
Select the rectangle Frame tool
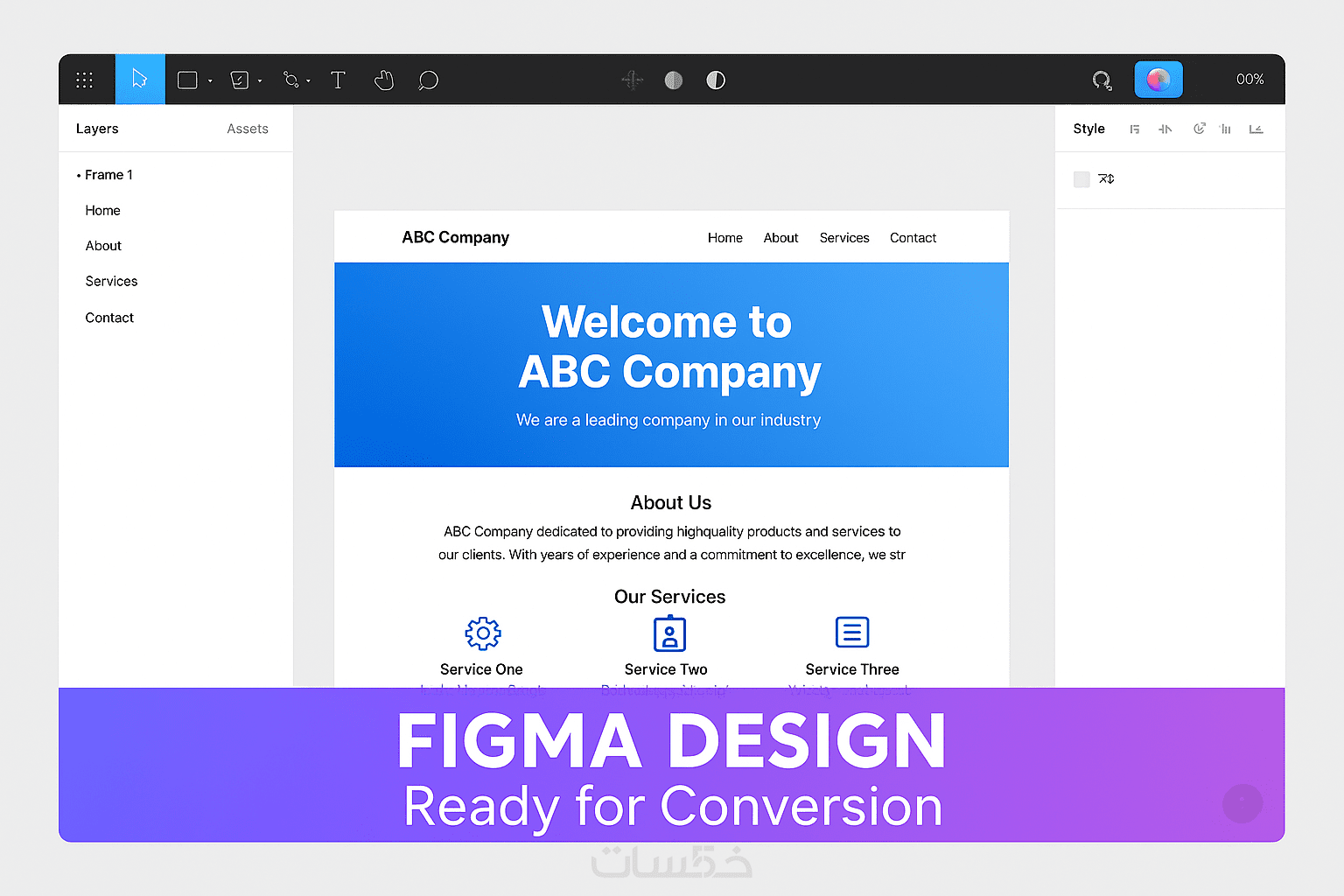pyautogui.click(x=187, y=80)
